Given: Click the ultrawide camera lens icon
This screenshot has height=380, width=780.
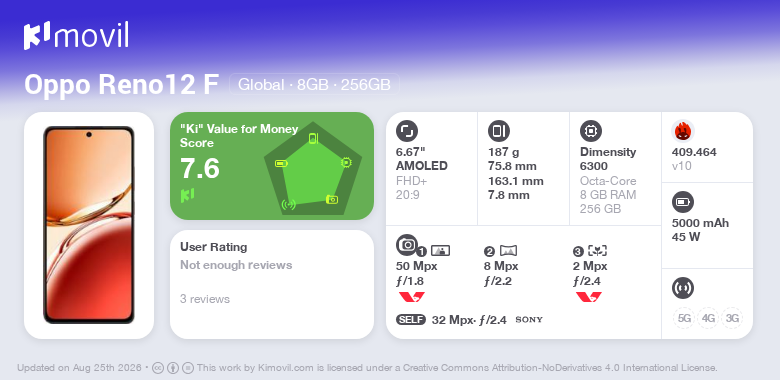Looking at the screenshot, I should pos(508,251).
